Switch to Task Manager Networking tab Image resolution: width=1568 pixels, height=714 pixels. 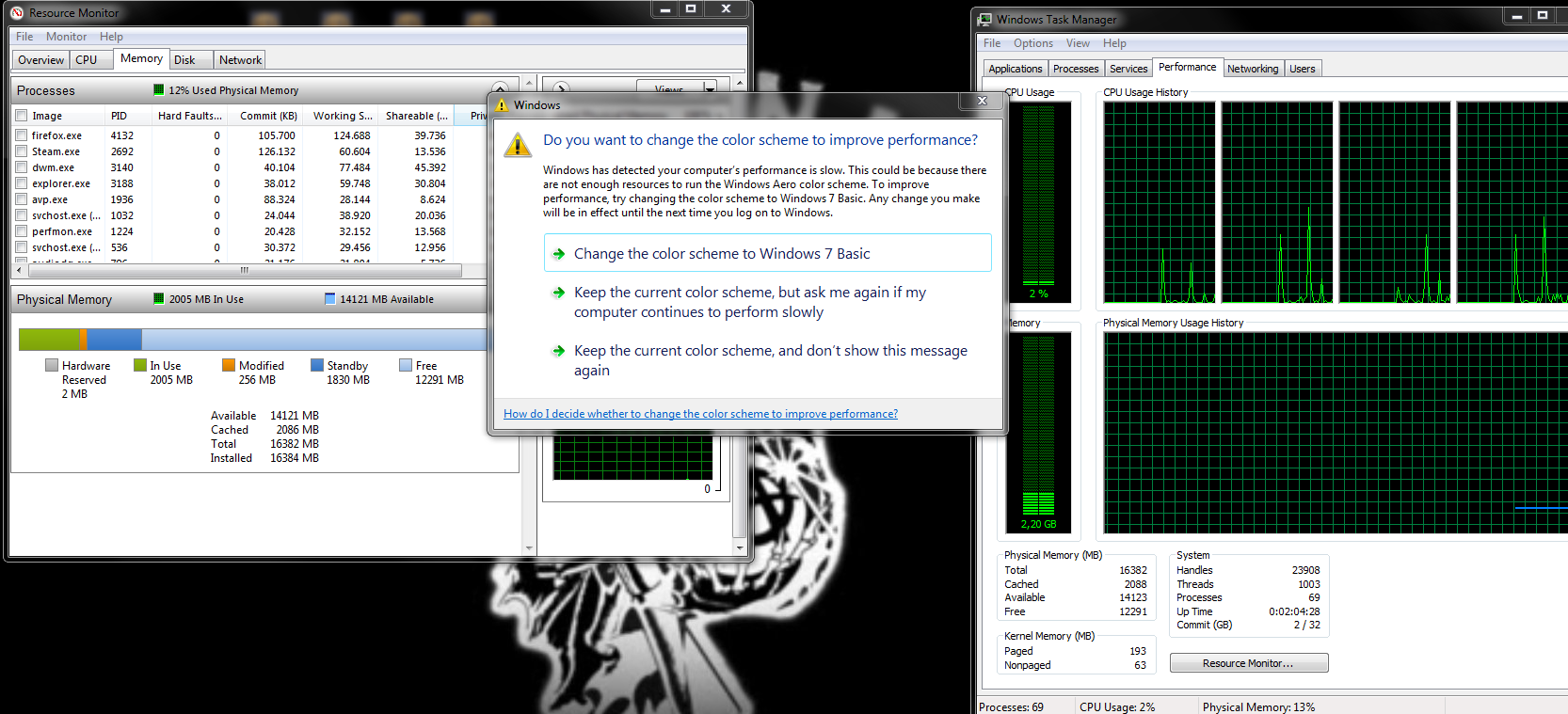click(x=1253, y=69)
